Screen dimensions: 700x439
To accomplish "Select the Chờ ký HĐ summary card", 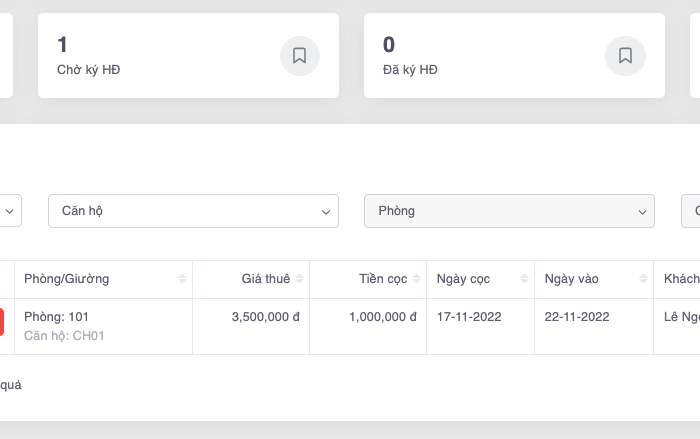I will pos(160,56).
